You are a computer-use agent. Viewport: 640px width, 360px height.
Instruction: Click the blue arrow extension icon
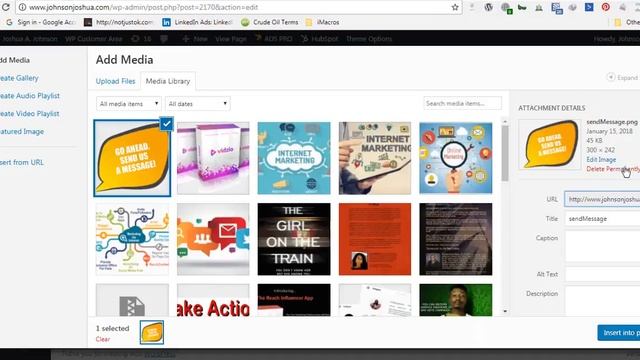click(589, 7)
